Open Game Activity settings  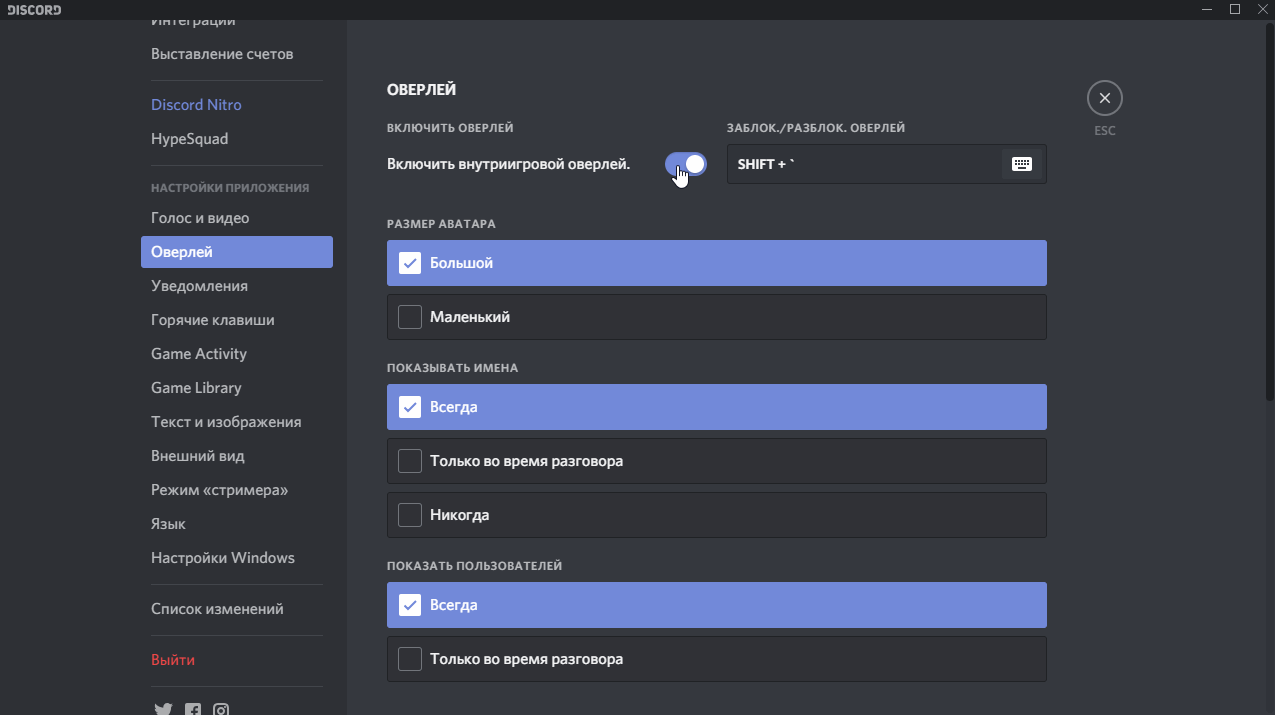[198, 353]
